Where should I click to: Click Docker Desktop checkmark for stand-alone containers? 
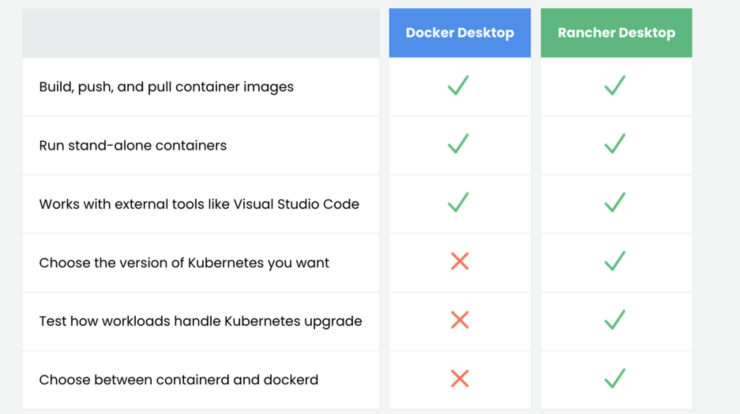[x=458, y=144]
